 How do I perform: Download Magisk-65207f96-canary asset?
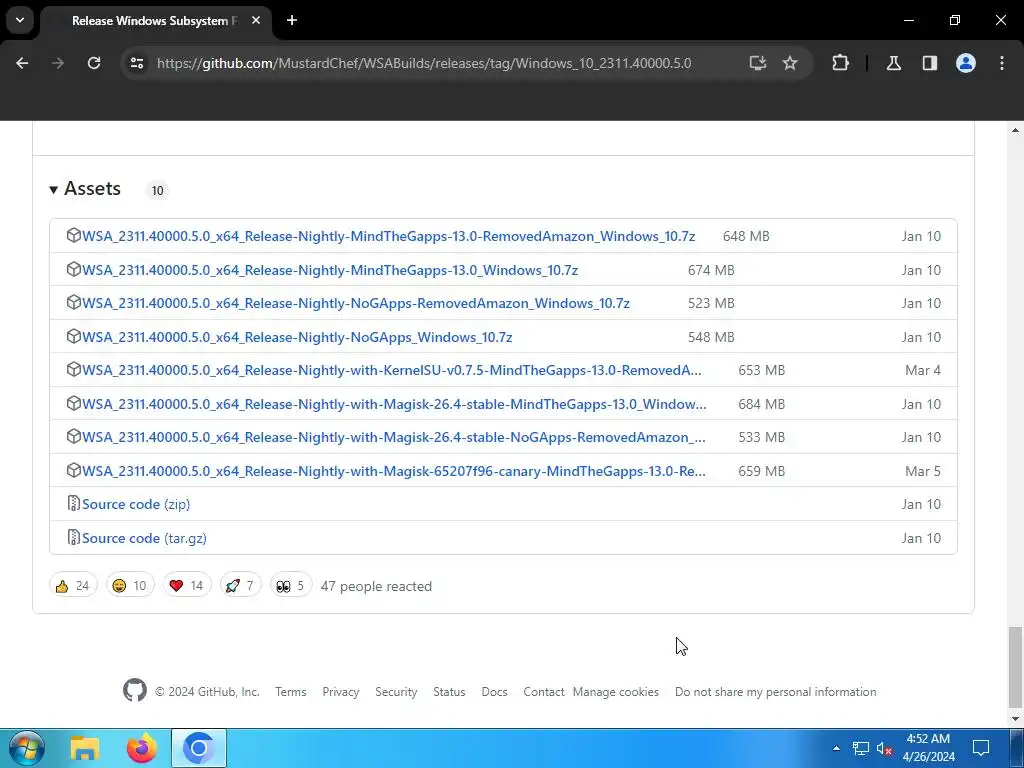(394, 472)
